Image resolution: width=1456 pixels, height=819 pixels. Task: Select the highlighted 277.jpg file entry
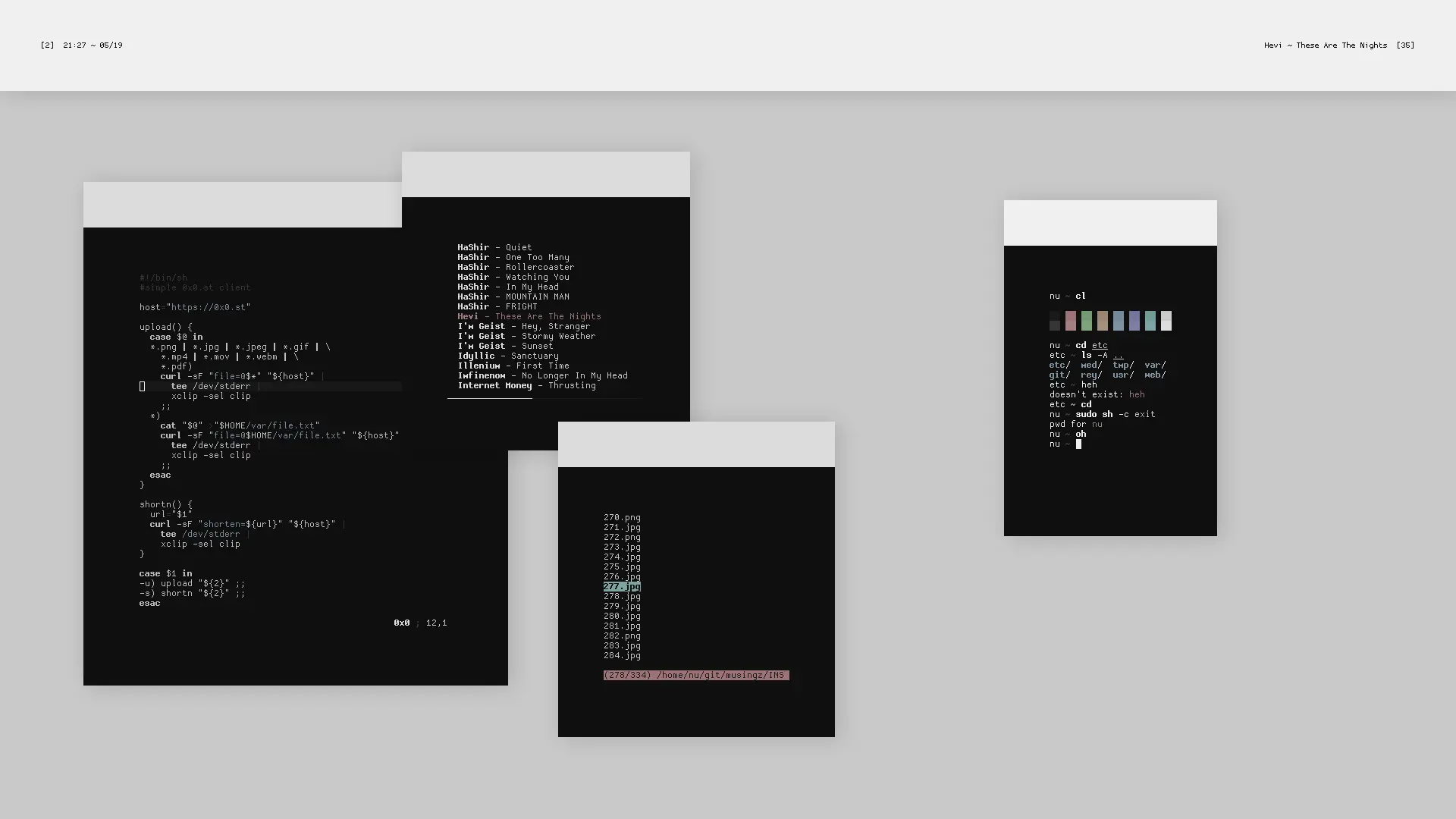(622, 587)
